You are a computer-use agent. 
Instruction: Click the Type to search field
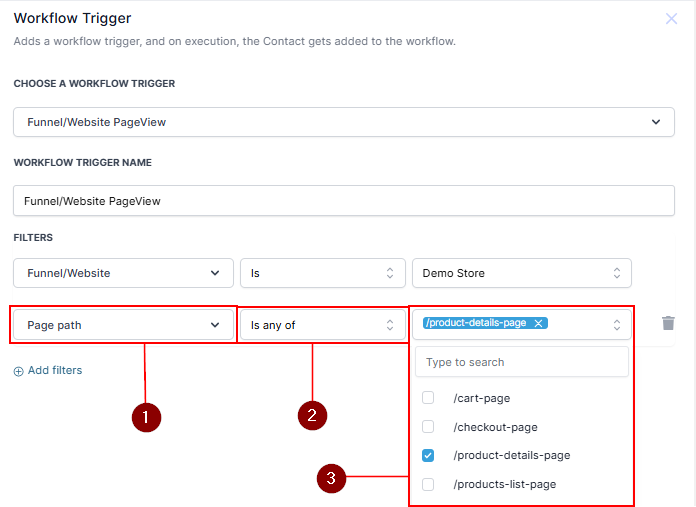[521, 362]
